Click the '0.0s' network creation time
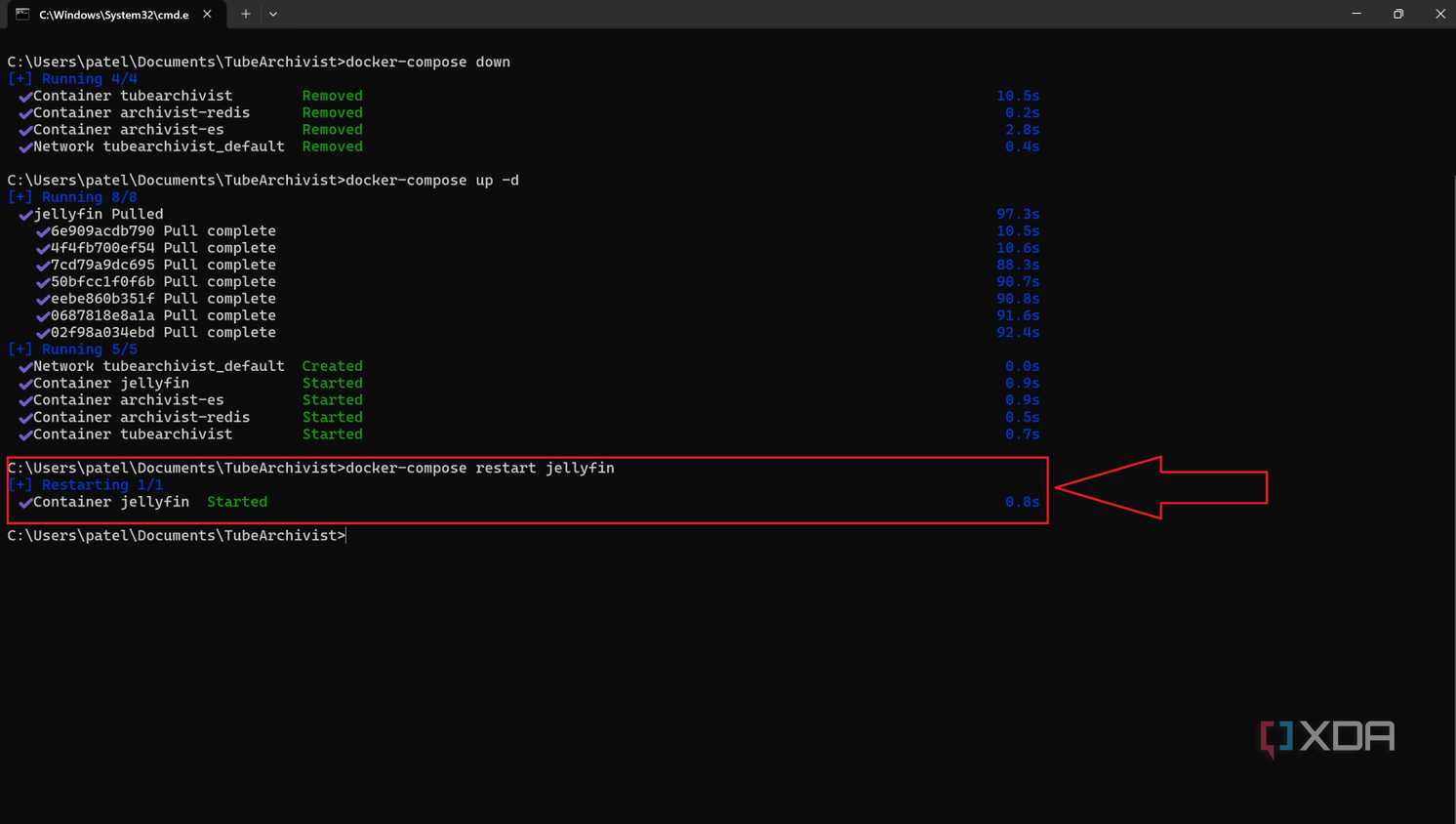 pos(1022,366)
